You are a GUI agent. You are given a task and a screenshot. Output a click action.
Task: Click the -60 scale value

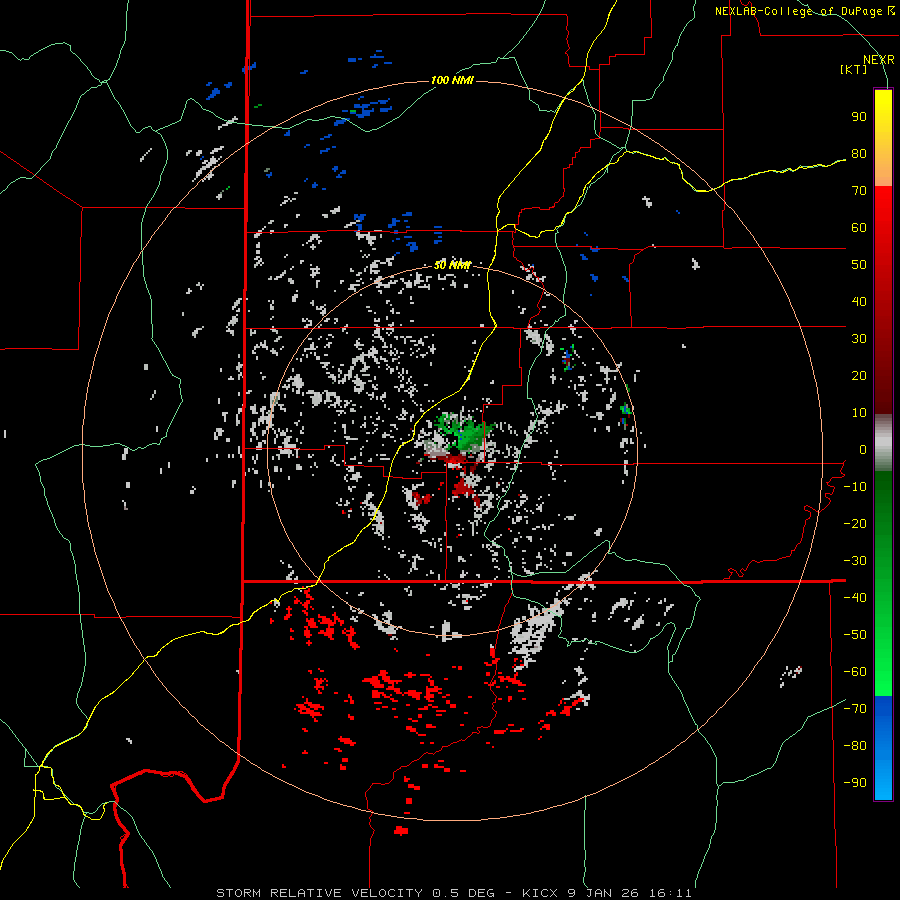(x=855, y=672)
